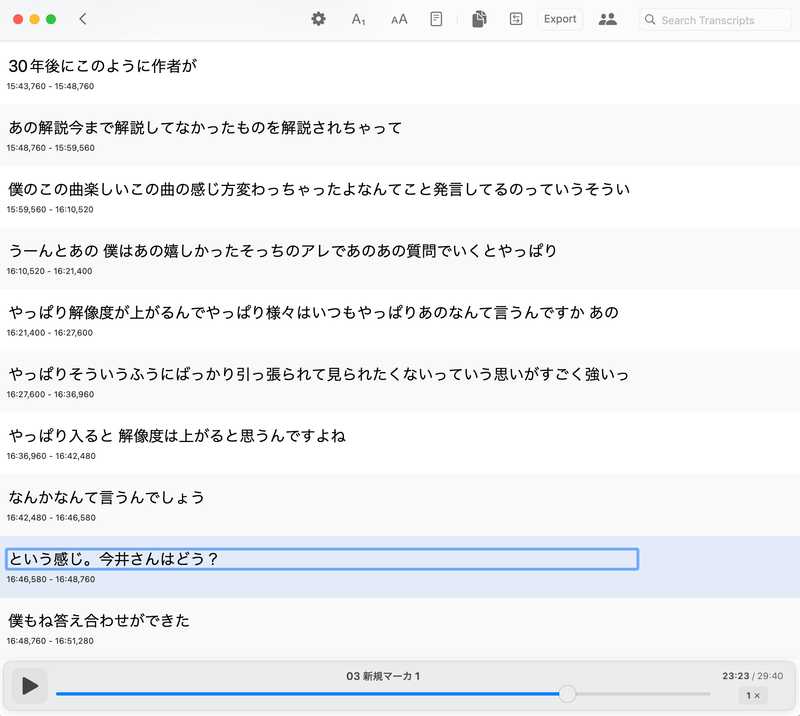The width and height of the screenshot is (800, 716).
Task: Open the Export menu
Action: pyautogui.click(x=559, y=18)
